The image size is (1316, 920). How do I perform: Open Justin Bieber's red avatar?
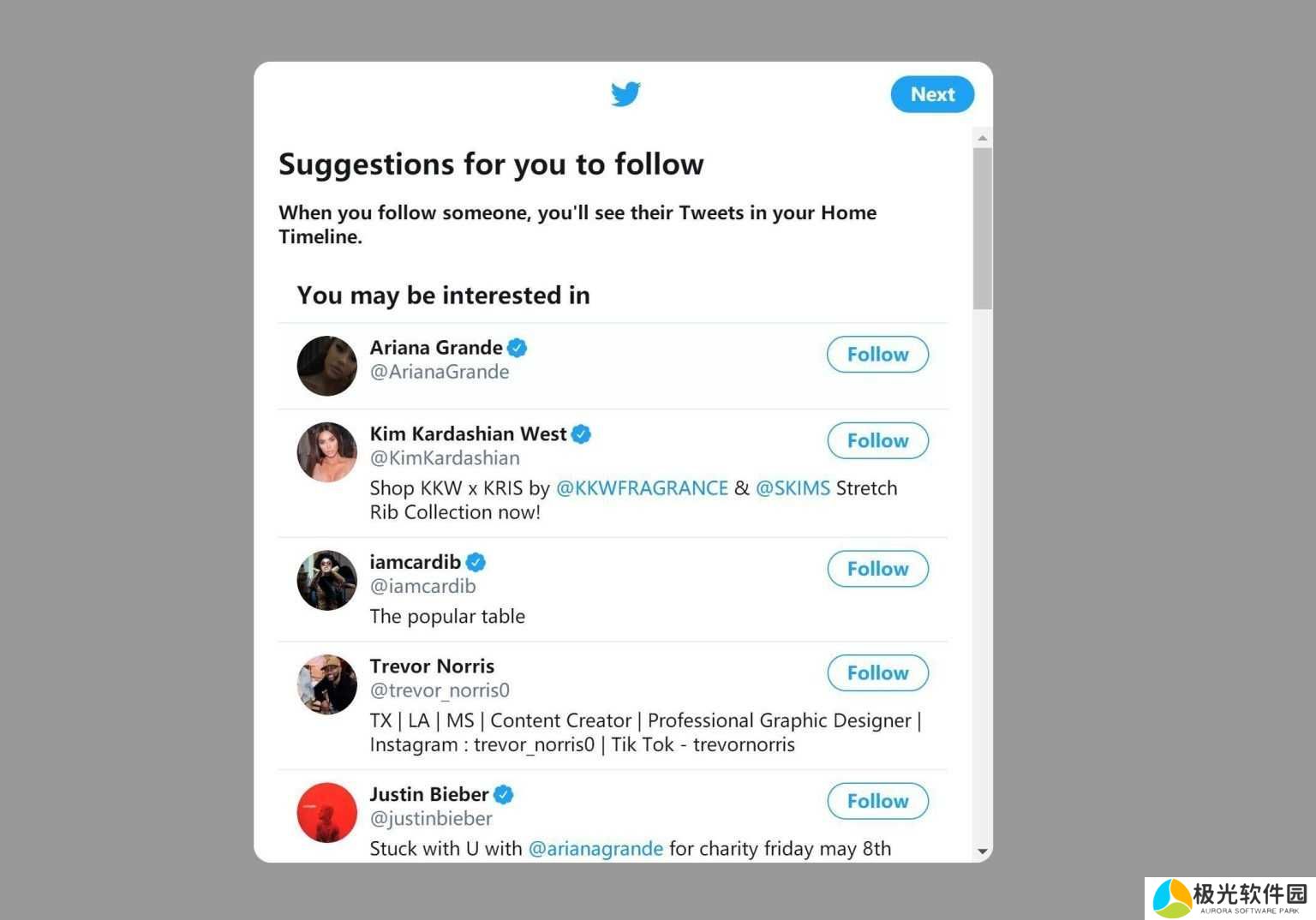(326, 812)
